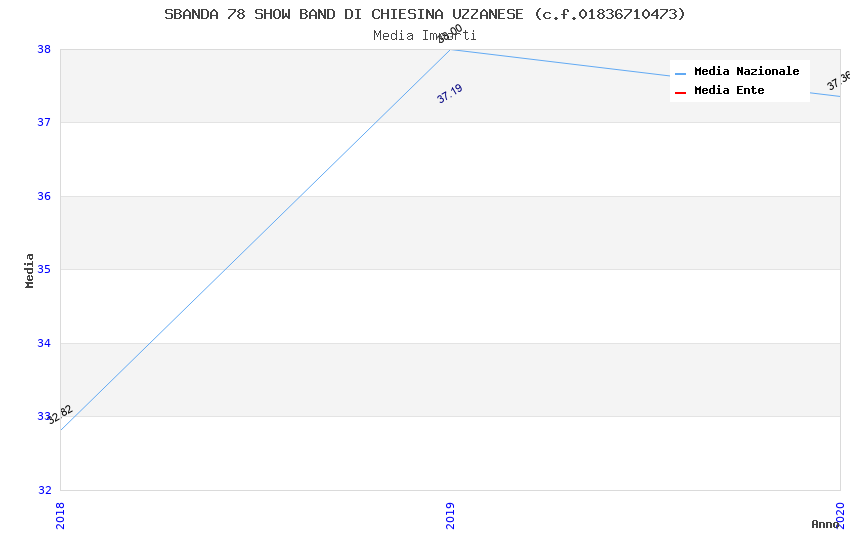Viewport: 850px width, 550px height.
Task: Click the y-axis value 36
Action: [x=44, y=196]
